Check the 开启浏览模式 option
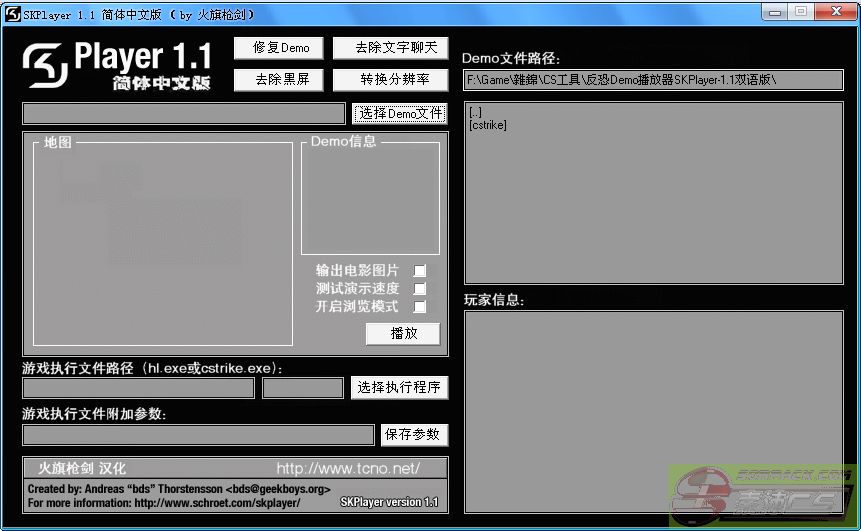The image size is (861, 531). click(420, 307)
